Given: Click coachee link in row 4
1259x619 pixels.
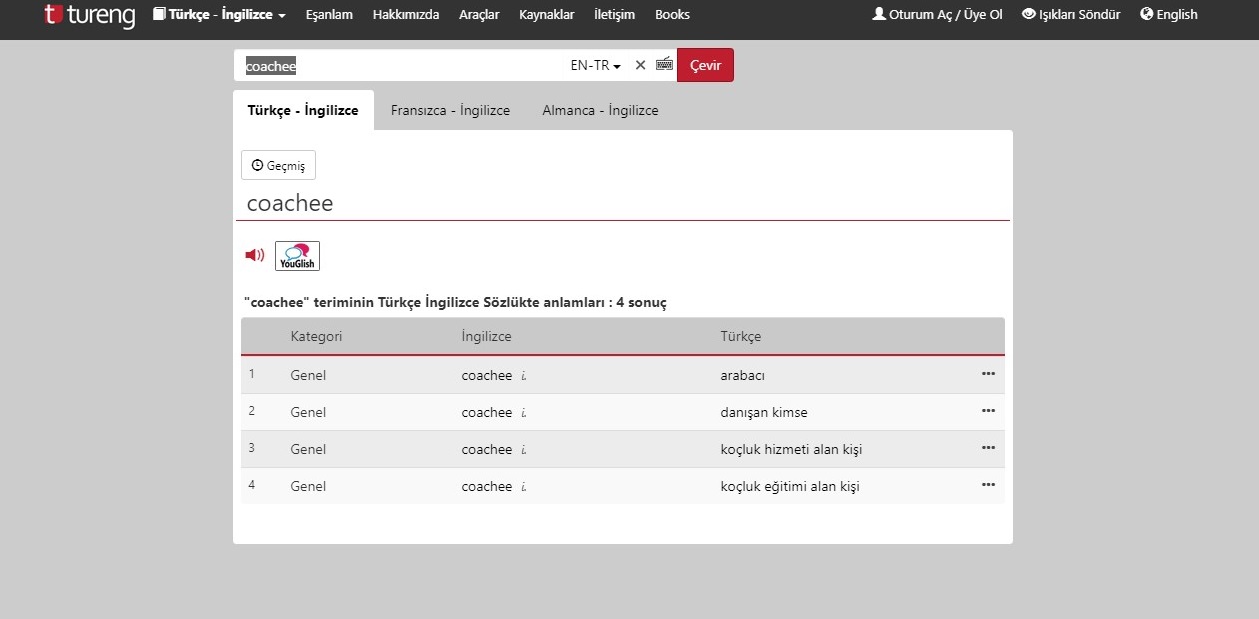Looking at the screenshot, I should pyautogui.click(x=486, y=486).
